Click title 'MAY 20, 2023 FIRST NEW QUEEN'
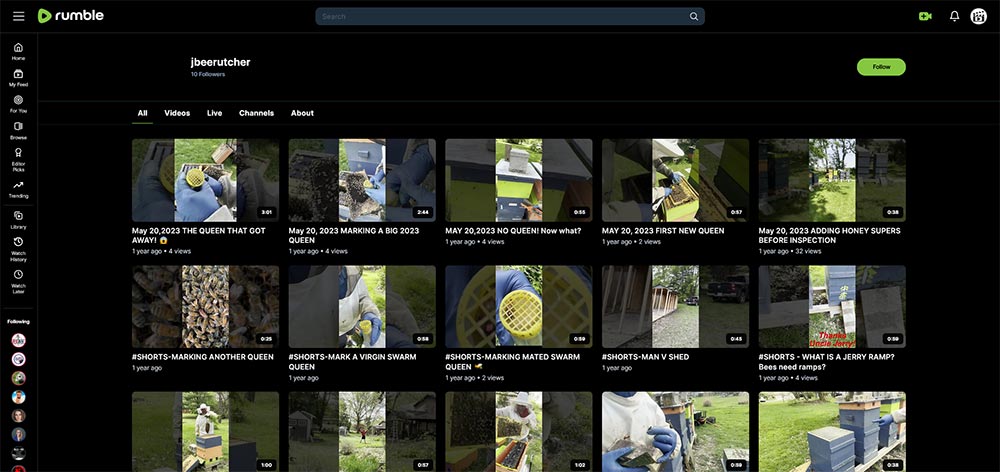 (x=663, y=231)
